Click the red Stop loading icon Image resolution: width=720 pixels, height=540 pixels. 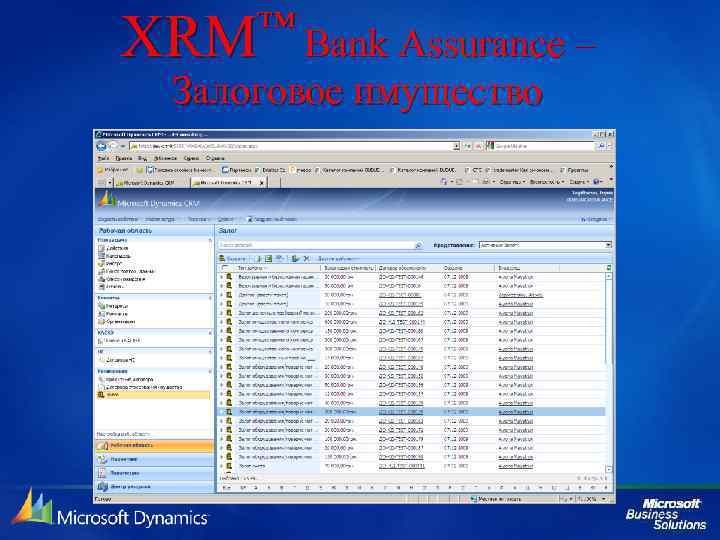click(478, 146)
